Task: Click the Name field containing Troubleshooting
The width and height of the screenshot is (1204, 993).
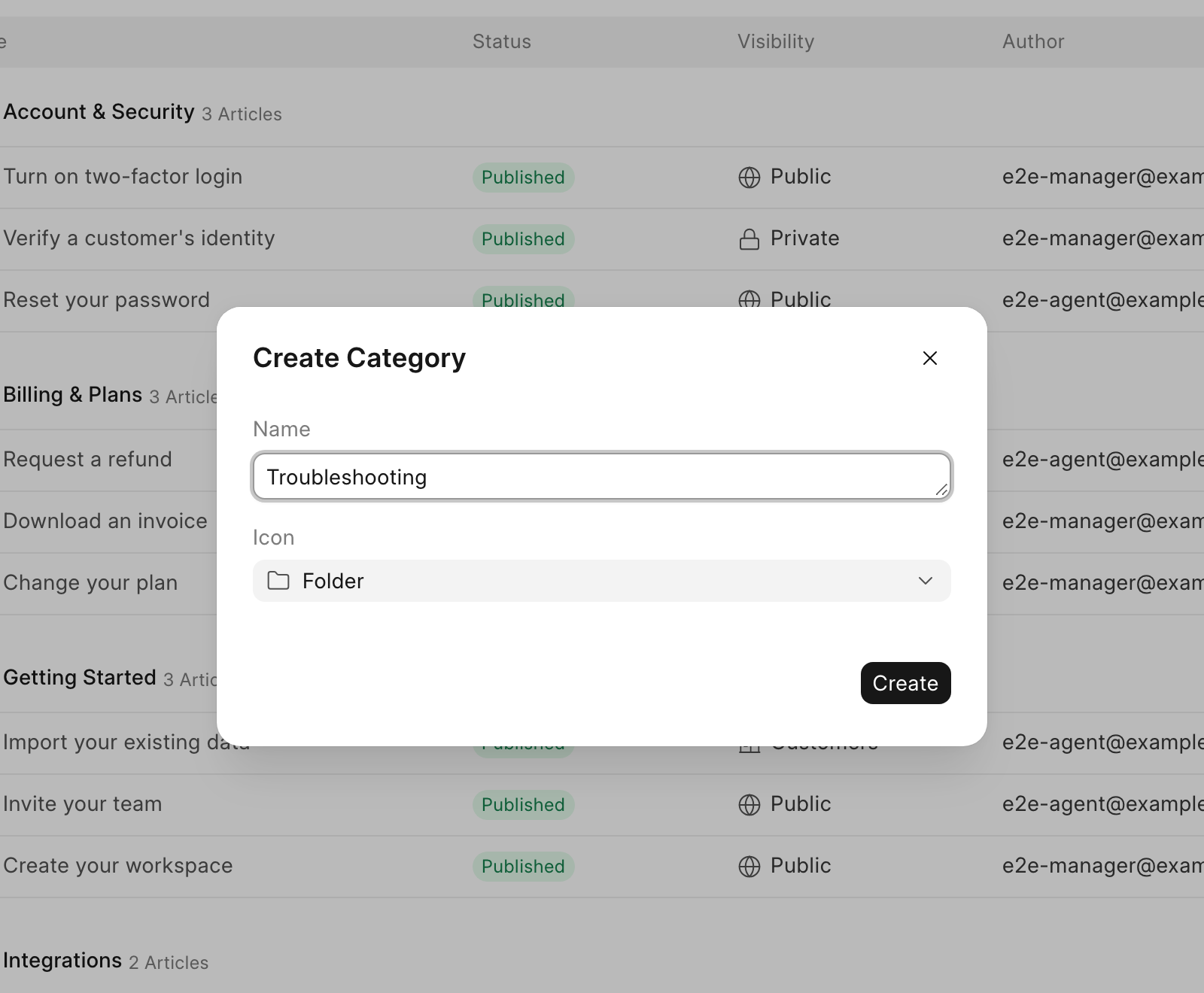Action: pos(602,476)
